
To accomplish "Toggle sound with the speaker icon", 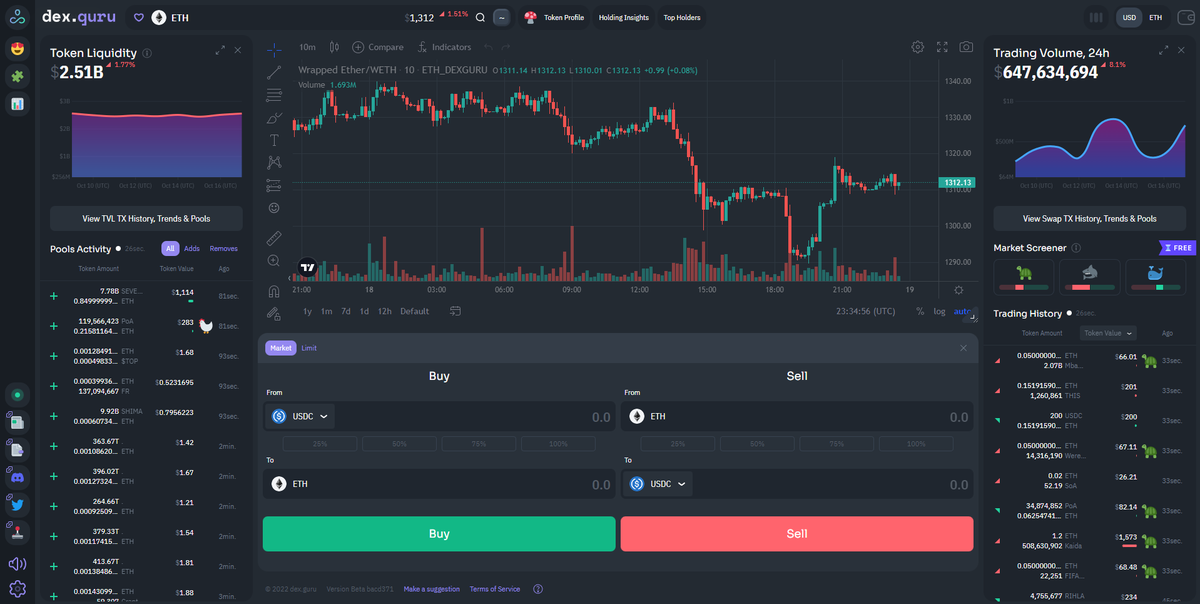I will tap(17, 564).
